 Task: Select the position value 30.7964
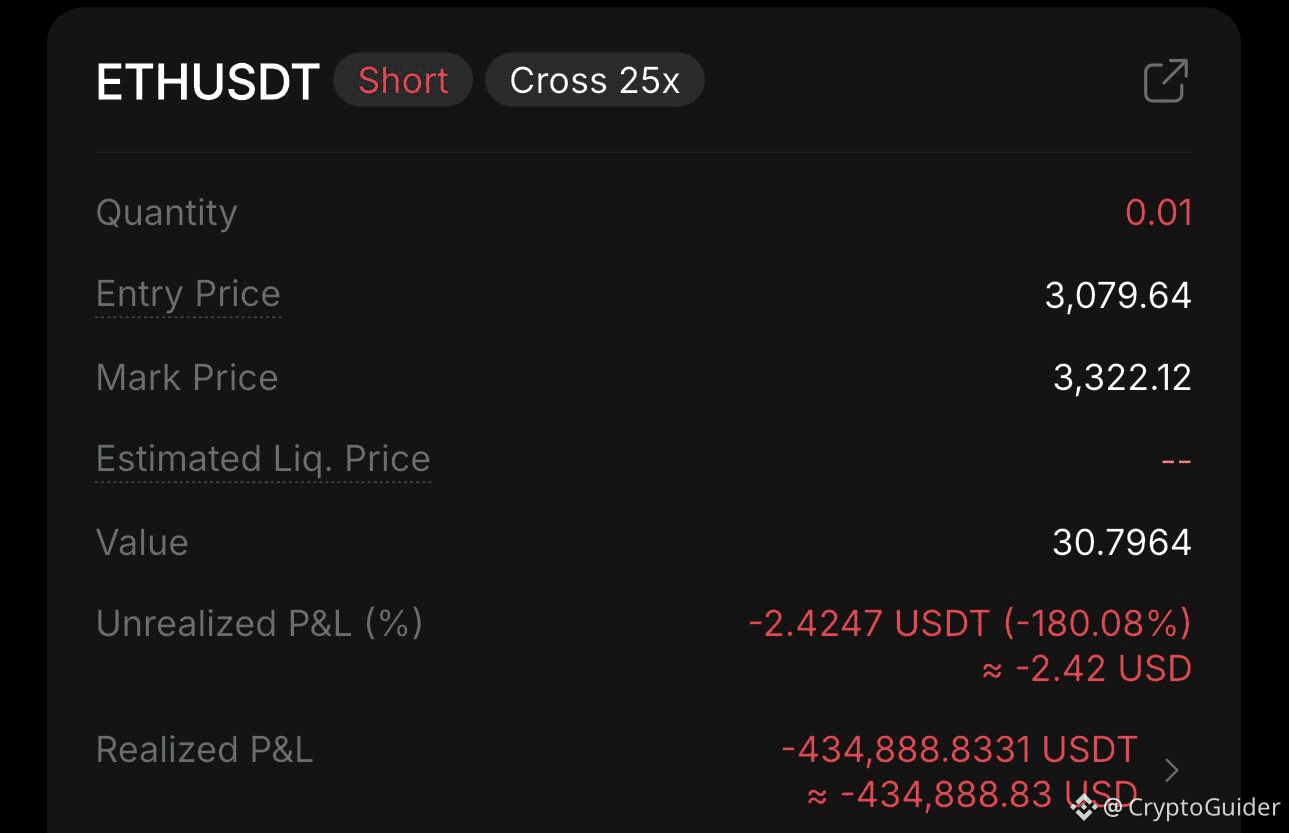[1122, 543]
